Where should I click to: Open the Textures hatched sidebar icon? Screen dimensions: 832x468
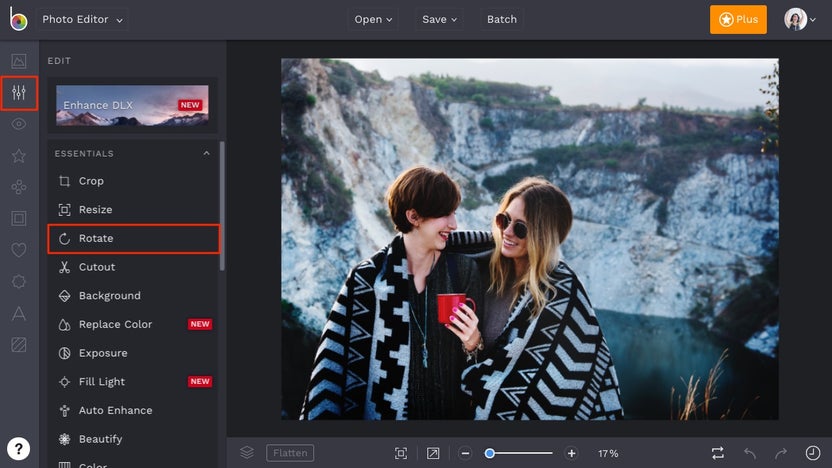pyautogui.click(x=19, y=345)
